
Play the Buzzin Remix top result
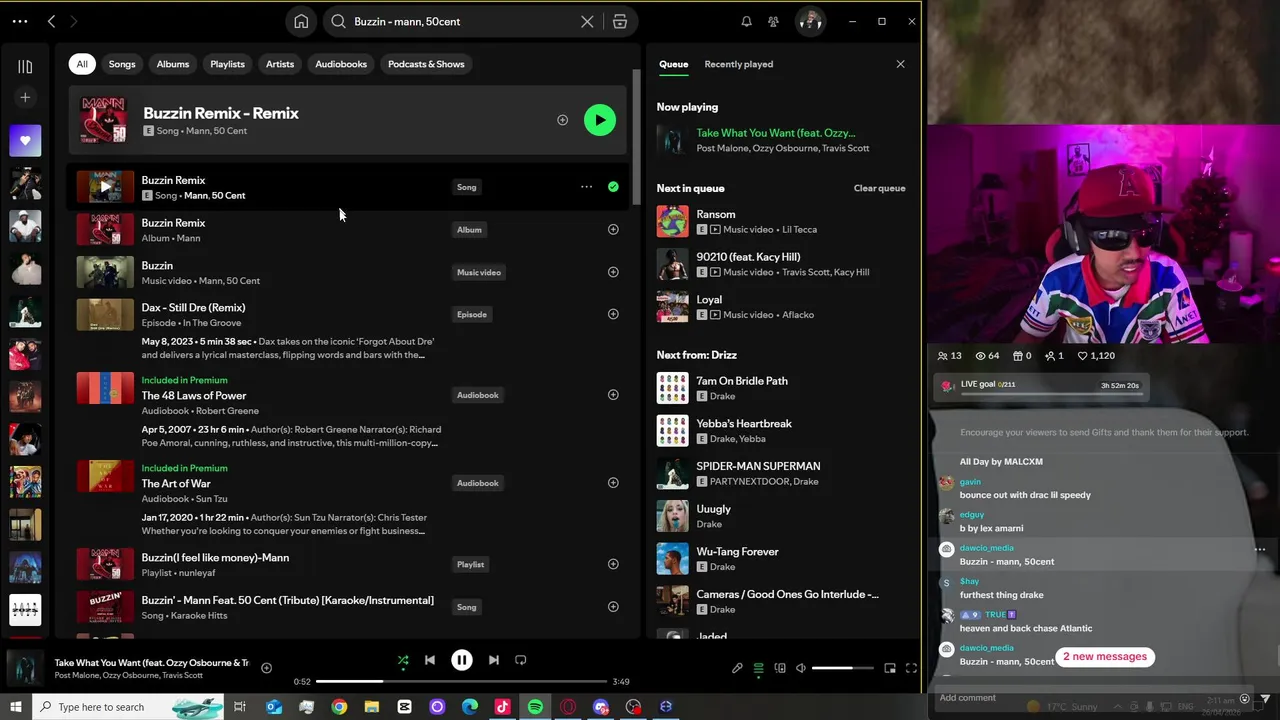tap(600, 120)
